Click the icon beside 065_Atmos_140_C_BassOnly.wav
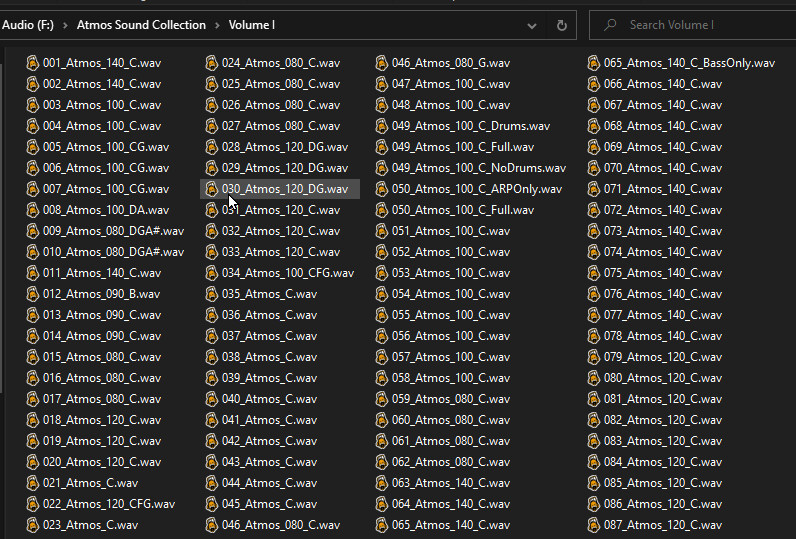 [594, 63]
